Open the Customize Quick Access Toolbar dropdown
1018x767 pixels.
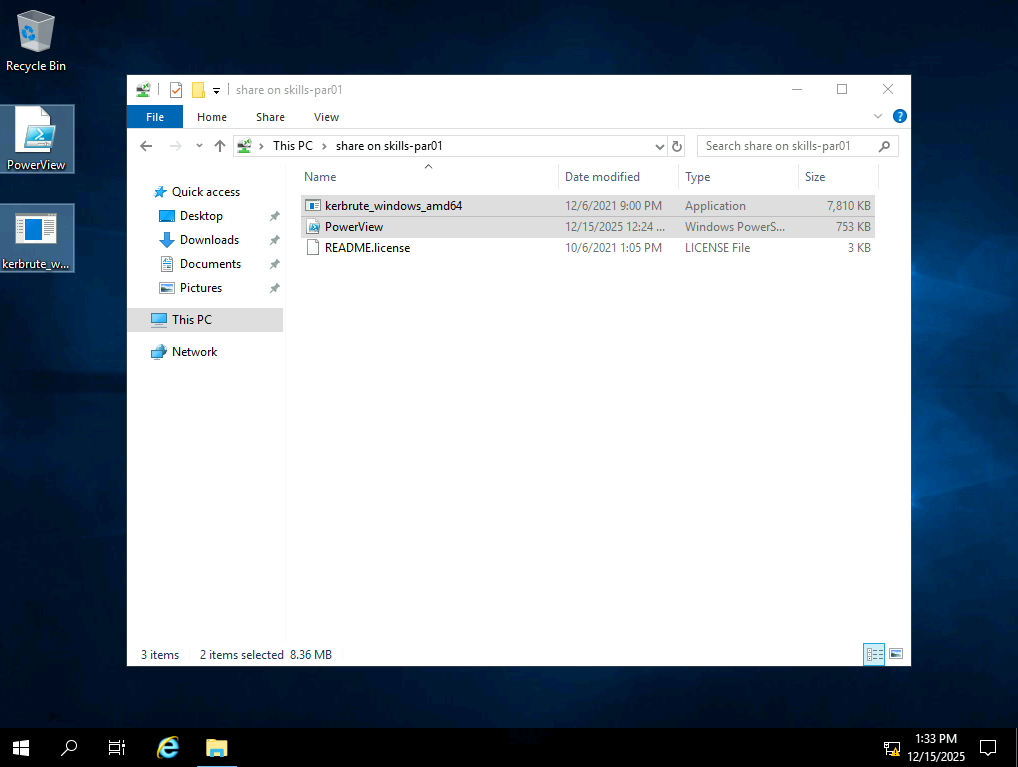(x=216, y=91)
